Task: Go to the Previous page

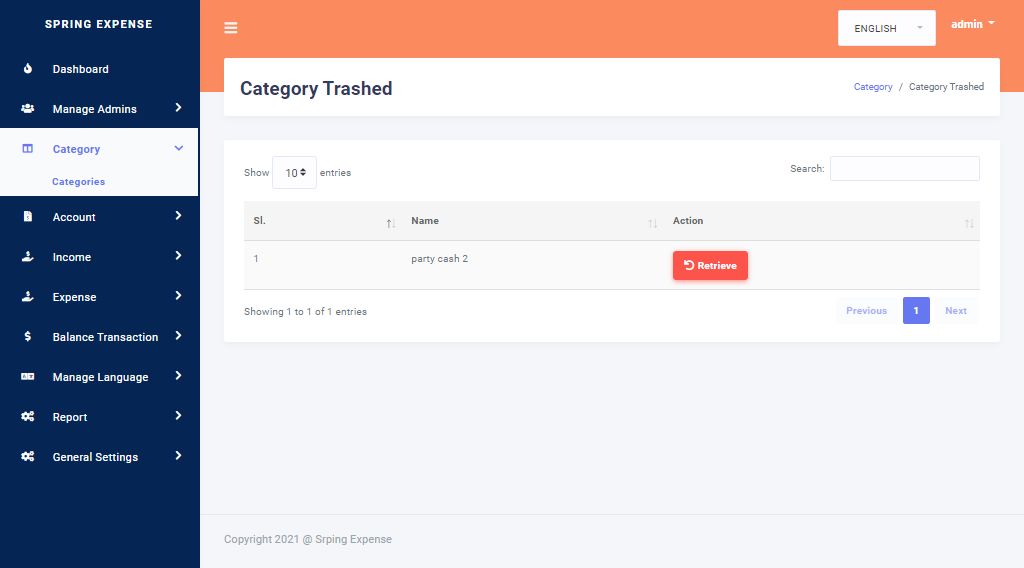Action: (x=866, y=311)
